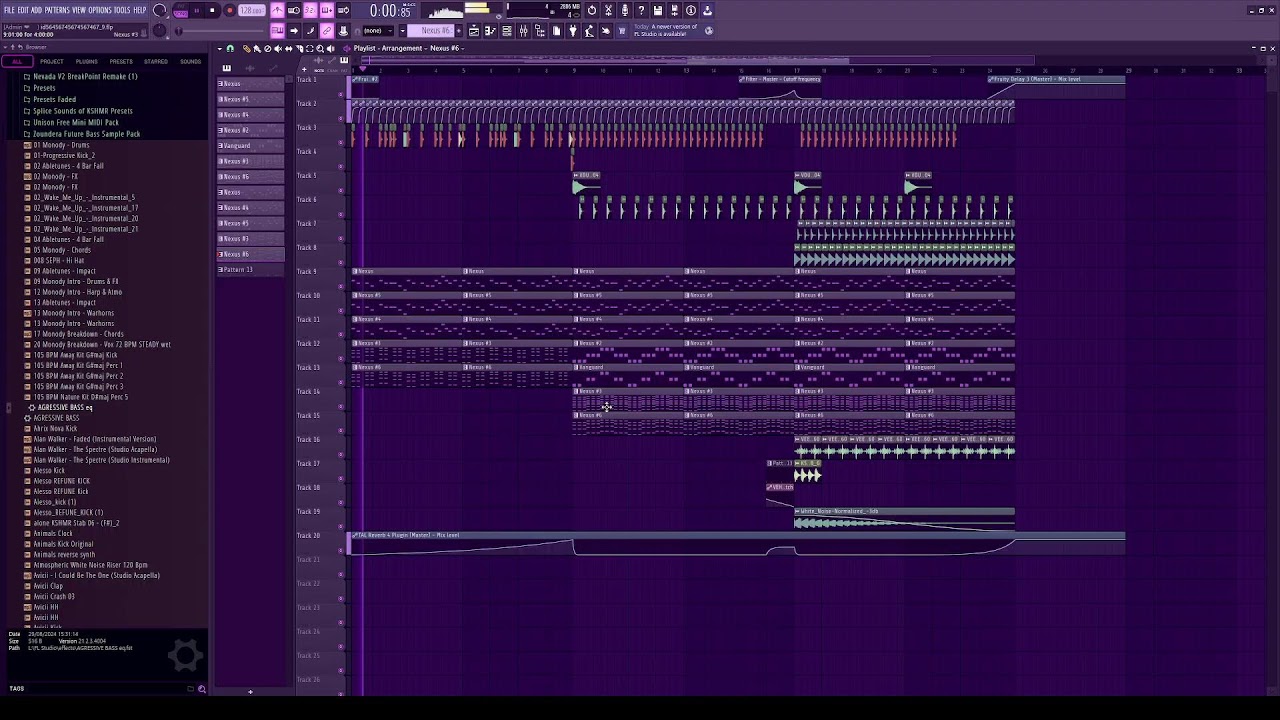1280x720 pixels.
Task: Click the help question mark icon
Action: (641, 10)
